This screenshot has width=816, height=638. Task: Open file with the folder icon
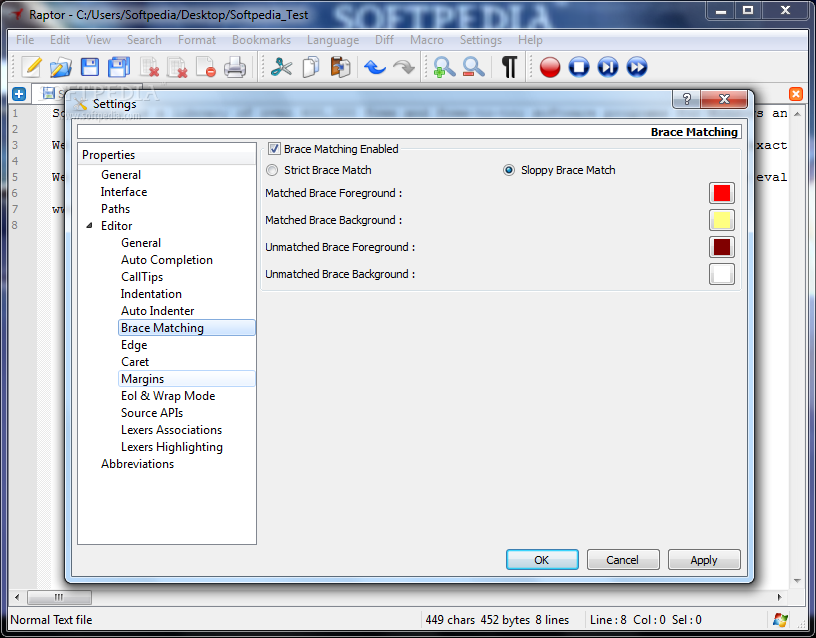coord(61,67)
